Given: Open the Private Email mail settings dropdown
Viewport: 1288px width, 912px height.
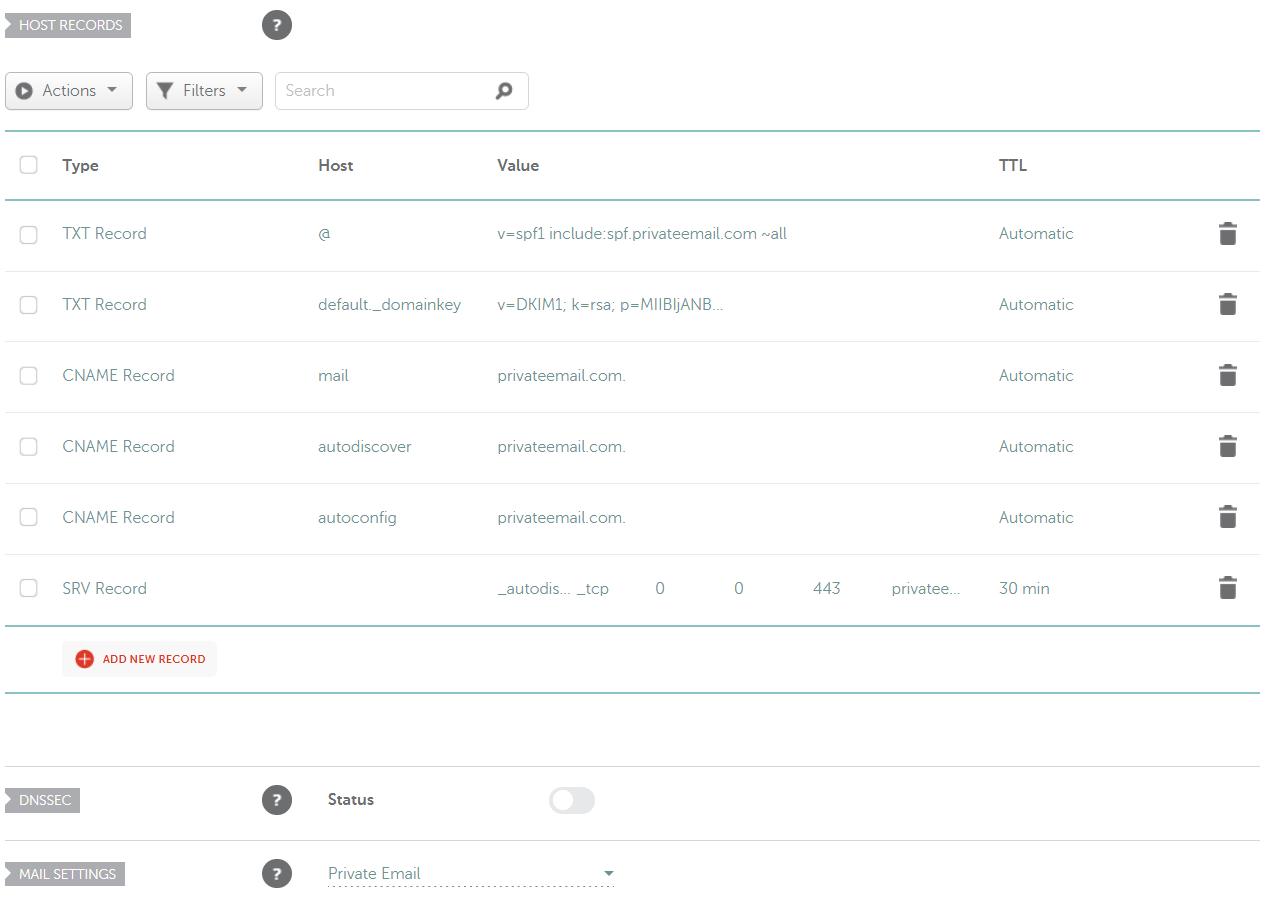Looking at the screenshot, I should (471, 874).
